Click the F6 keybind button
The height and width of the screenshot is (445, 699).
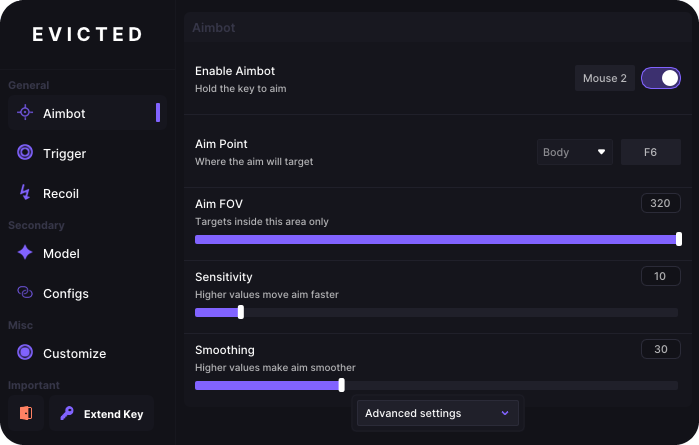point(650,152)
